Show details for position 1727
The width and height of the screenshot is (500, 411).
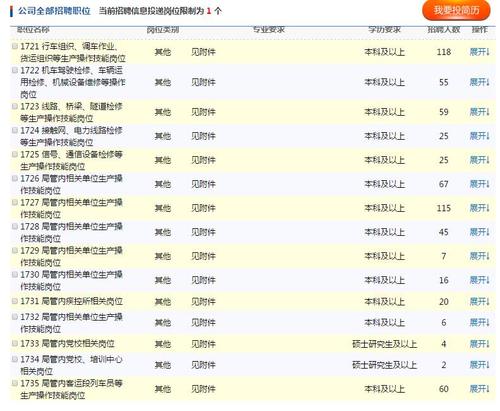point(479,208)
